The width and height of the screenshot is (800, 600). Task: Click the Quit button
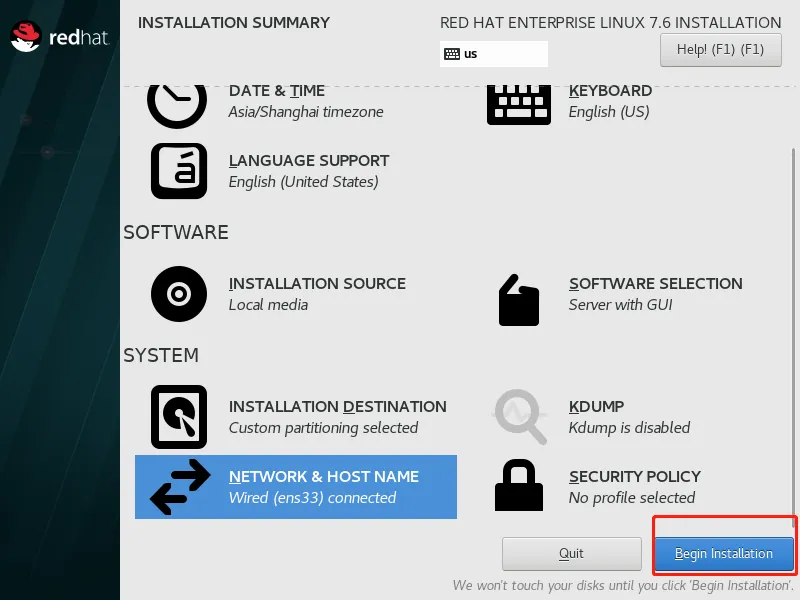[x=571, y=553]
